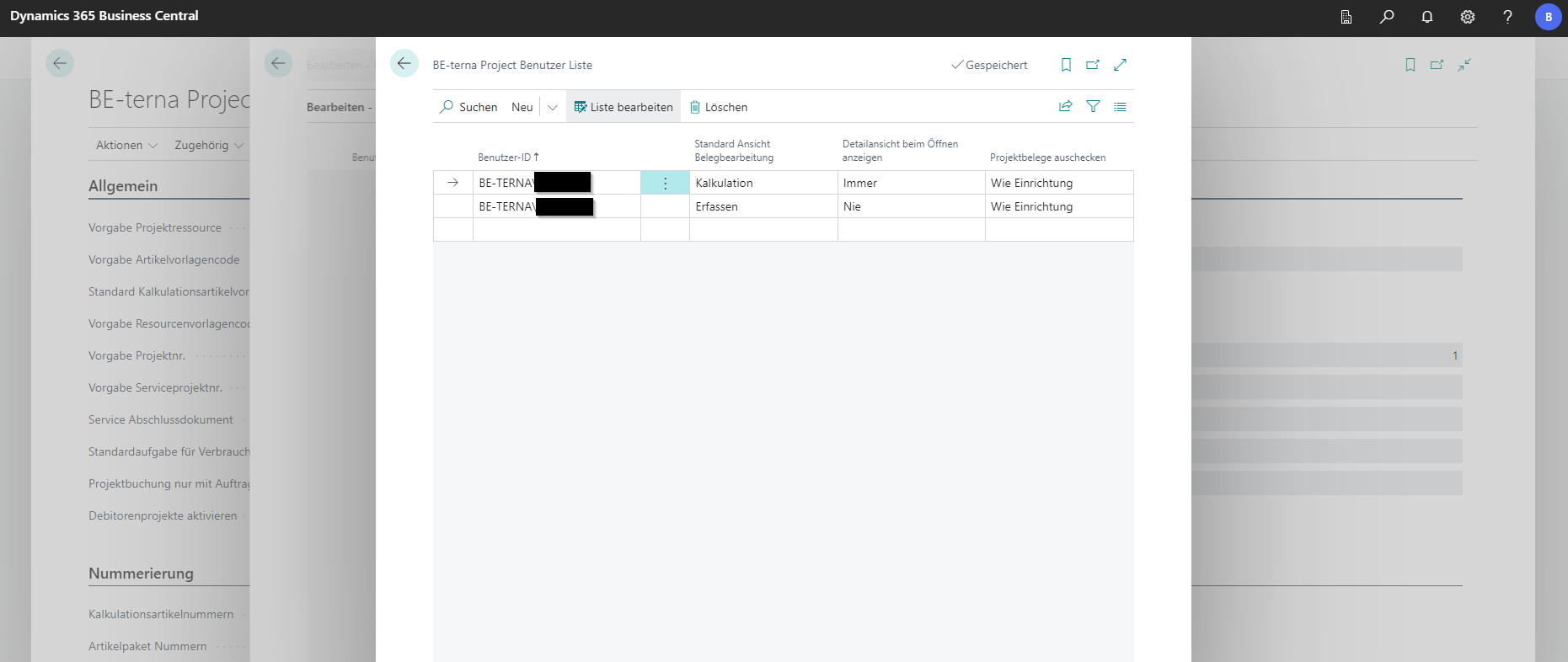This screenshot has width=1568, height=662.
Task: Click Gespeichert status indicator
Action: click(x=990, y=65)
